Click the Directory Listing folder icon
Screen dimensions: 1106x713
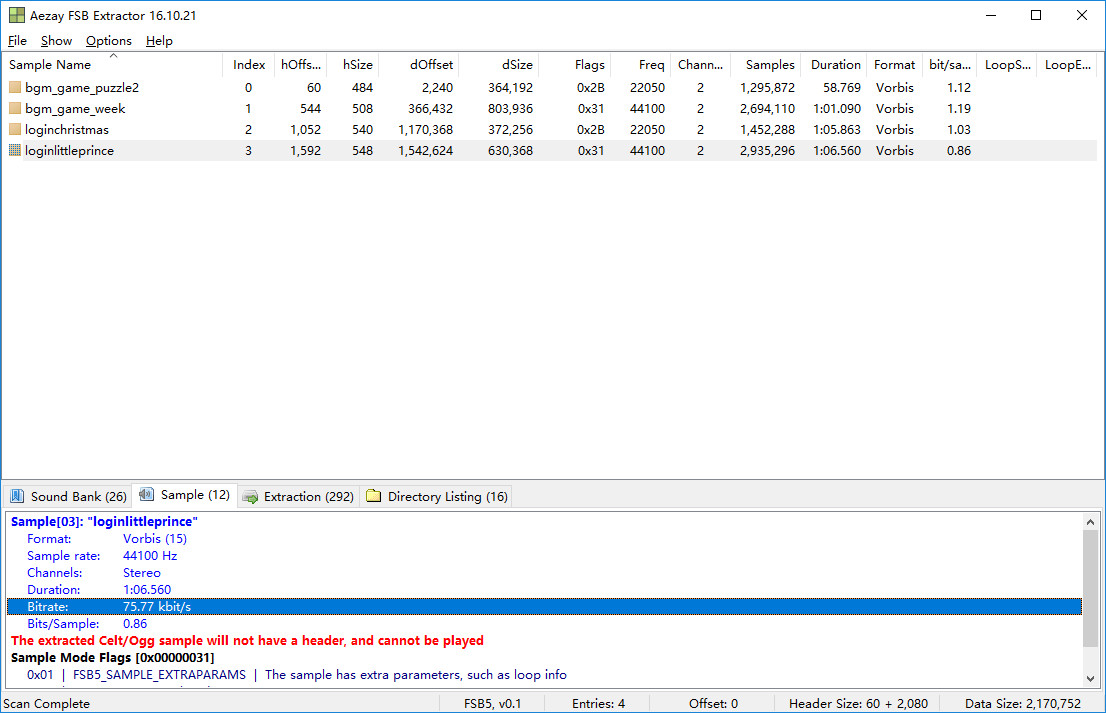[373, 496]
